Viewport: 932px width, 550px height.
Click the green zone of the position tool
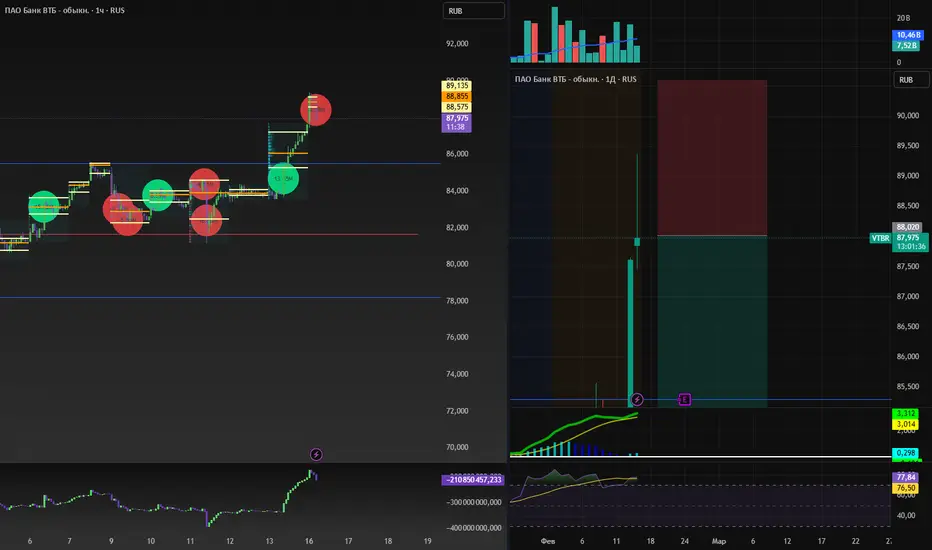[712, 321]
